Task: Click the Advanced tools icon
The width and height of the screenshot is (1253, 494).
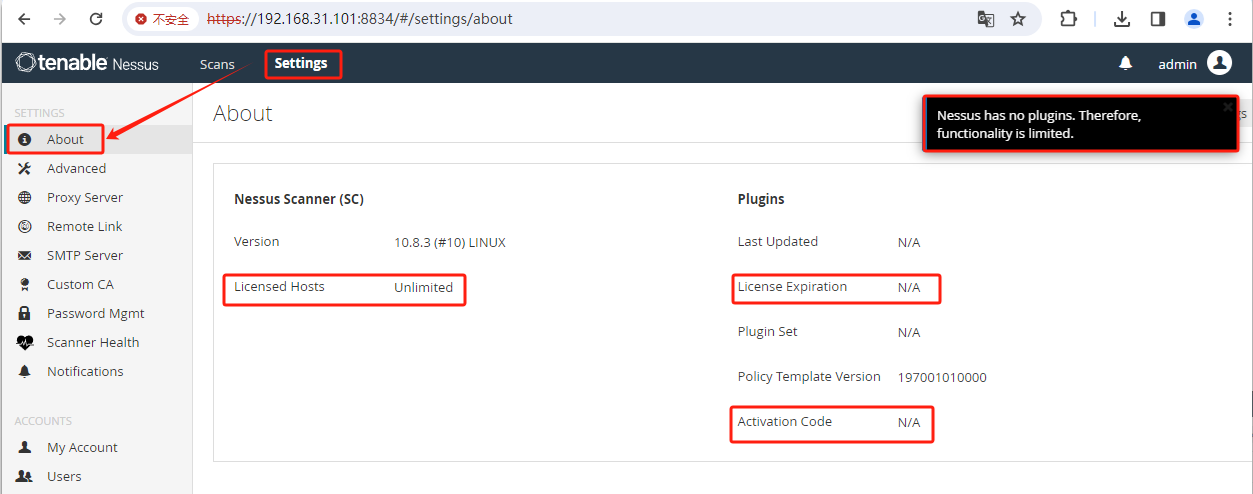Action: [25, 168]
